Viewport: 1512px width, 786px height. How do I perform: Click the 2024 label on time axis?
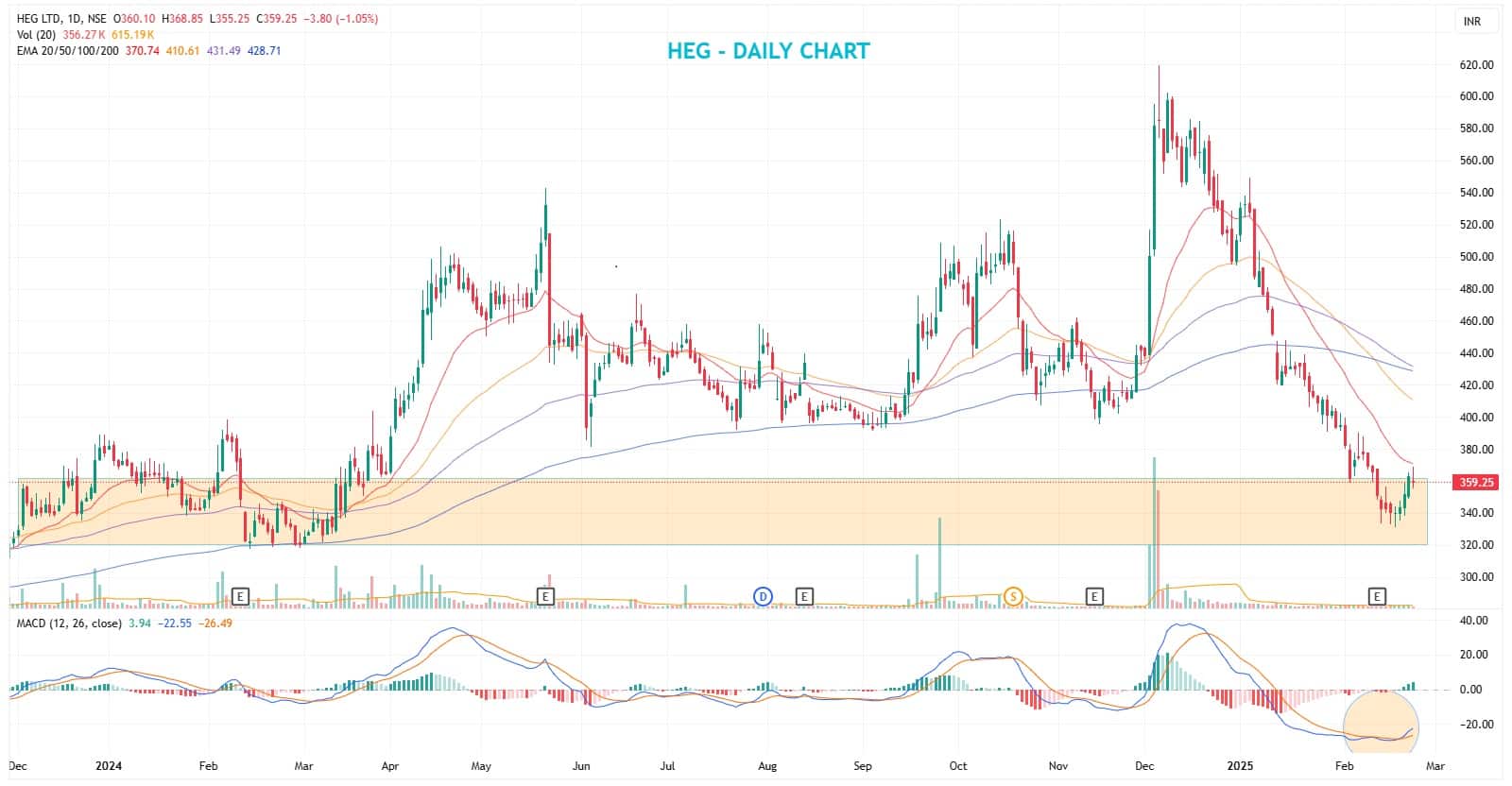(x=112, y=765)
